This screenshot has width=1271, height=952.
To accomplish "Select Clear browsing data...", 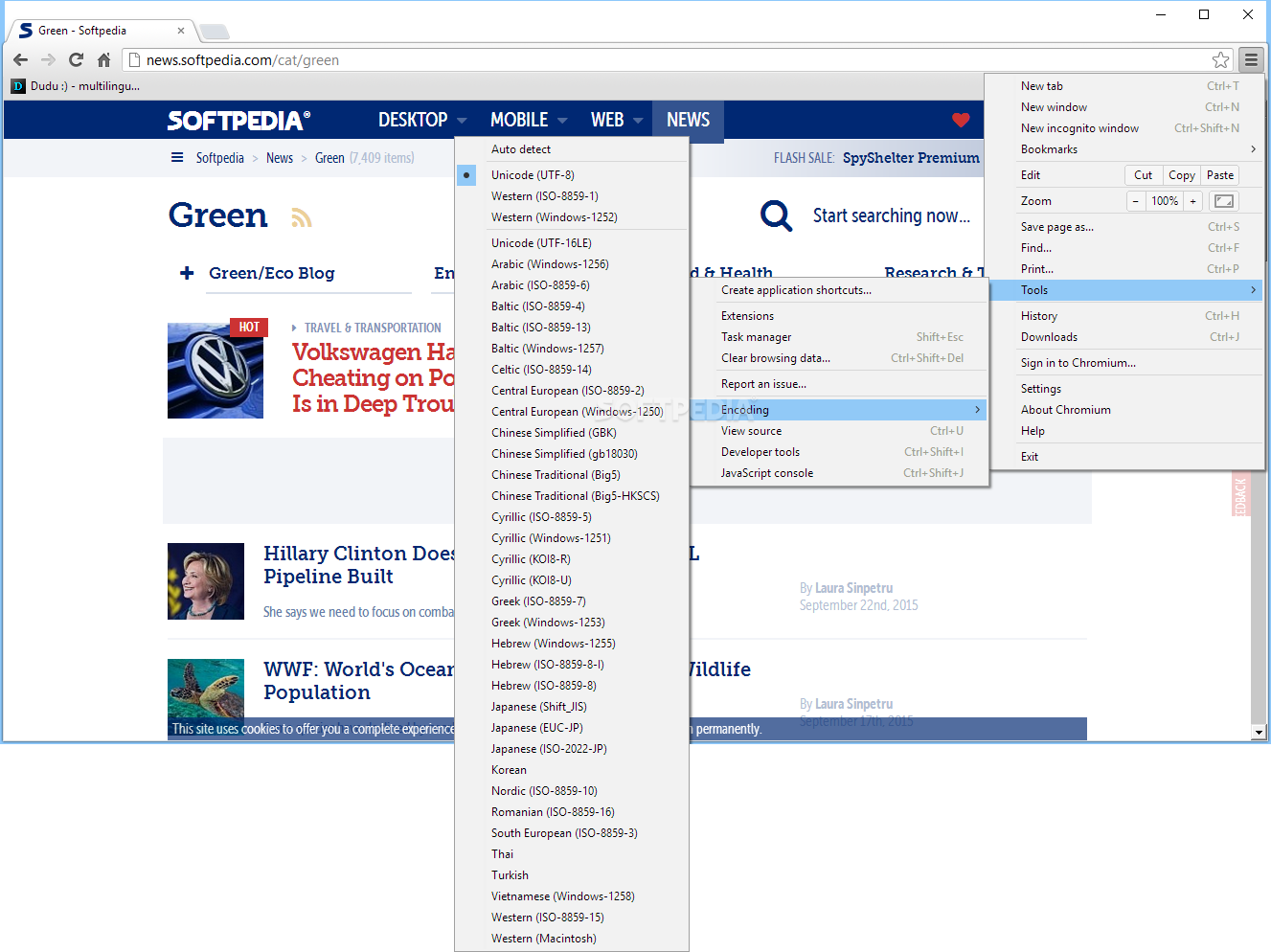I will point(839,358).
